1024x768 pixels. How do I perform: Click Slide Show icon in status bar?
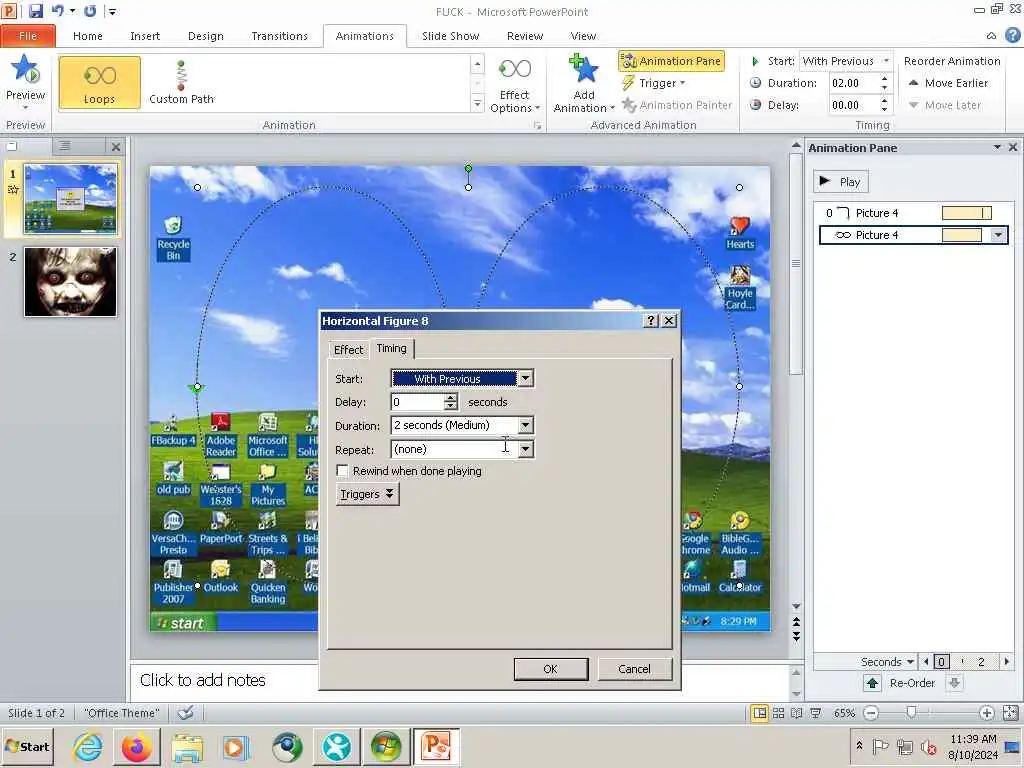[x=816, y=713]
